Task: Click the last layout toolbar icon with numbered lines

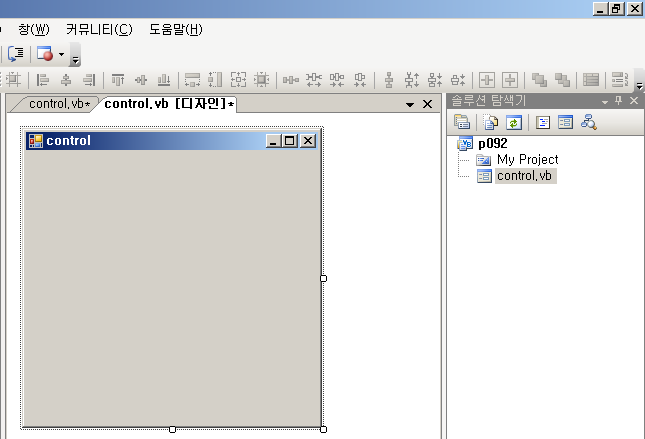Action: click(620, 79)
